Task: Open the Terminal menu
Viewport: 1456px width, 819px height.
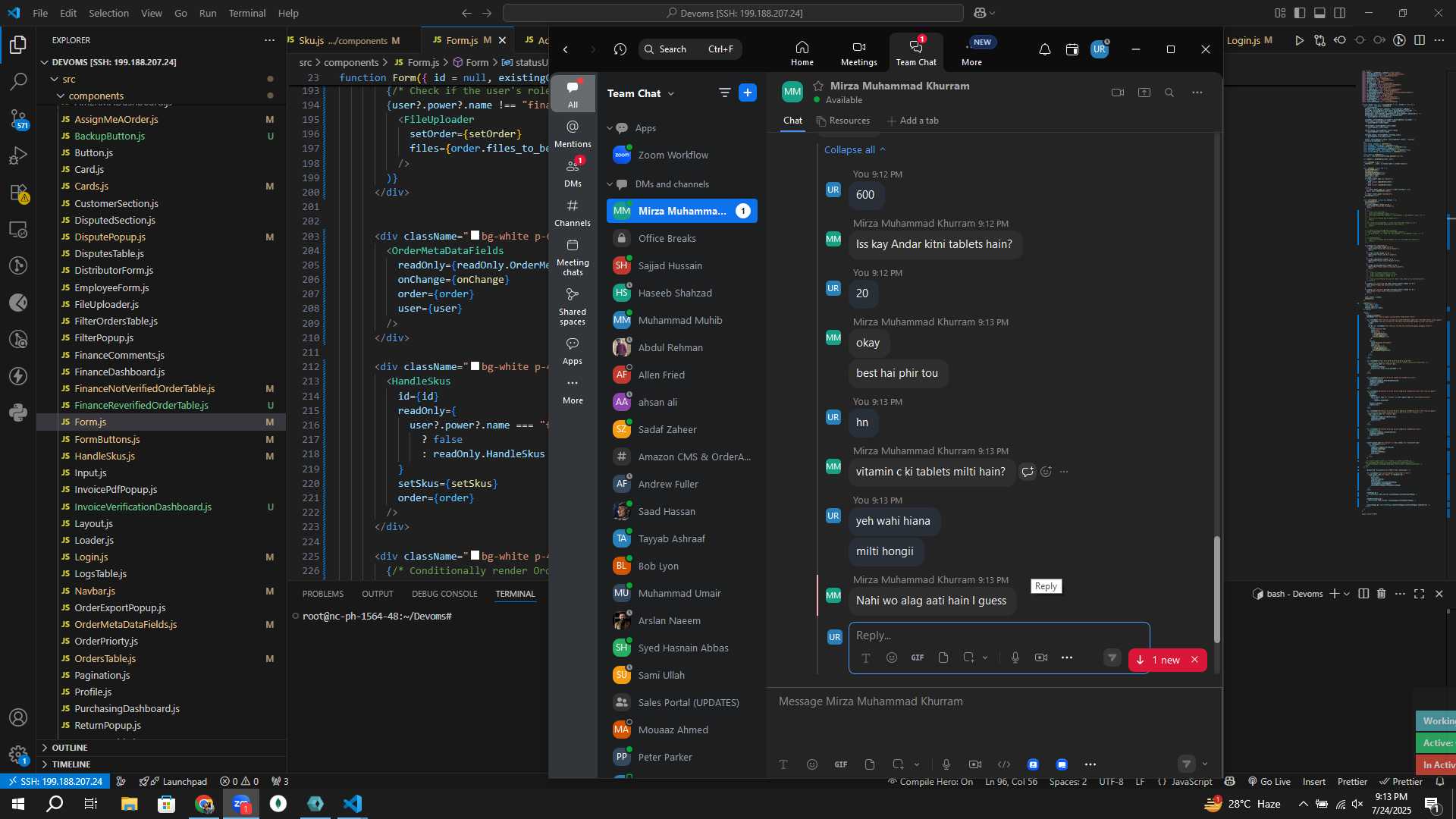Action: [247, 13]
